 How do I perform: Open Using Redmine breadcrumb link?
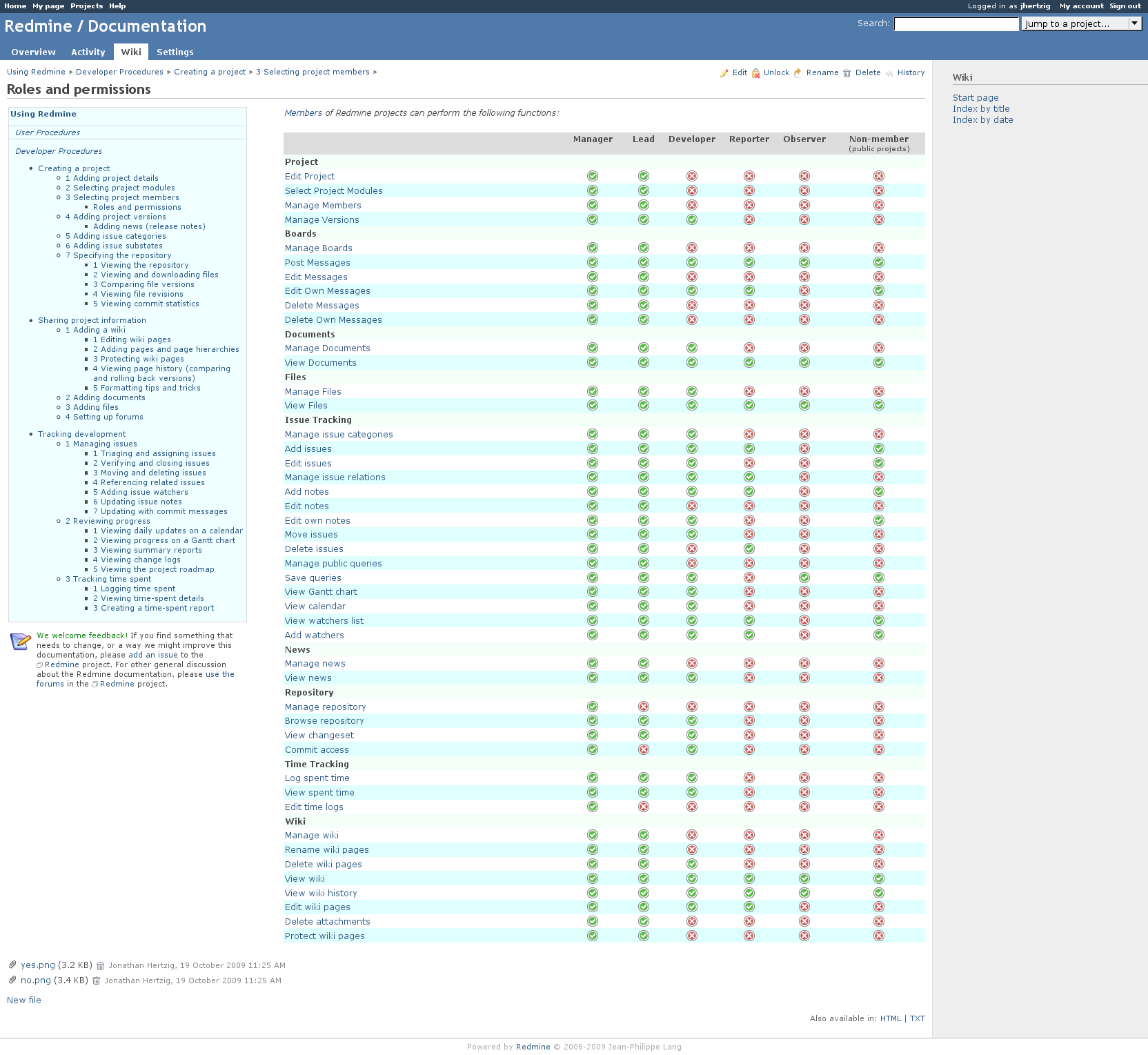(36, 72)
